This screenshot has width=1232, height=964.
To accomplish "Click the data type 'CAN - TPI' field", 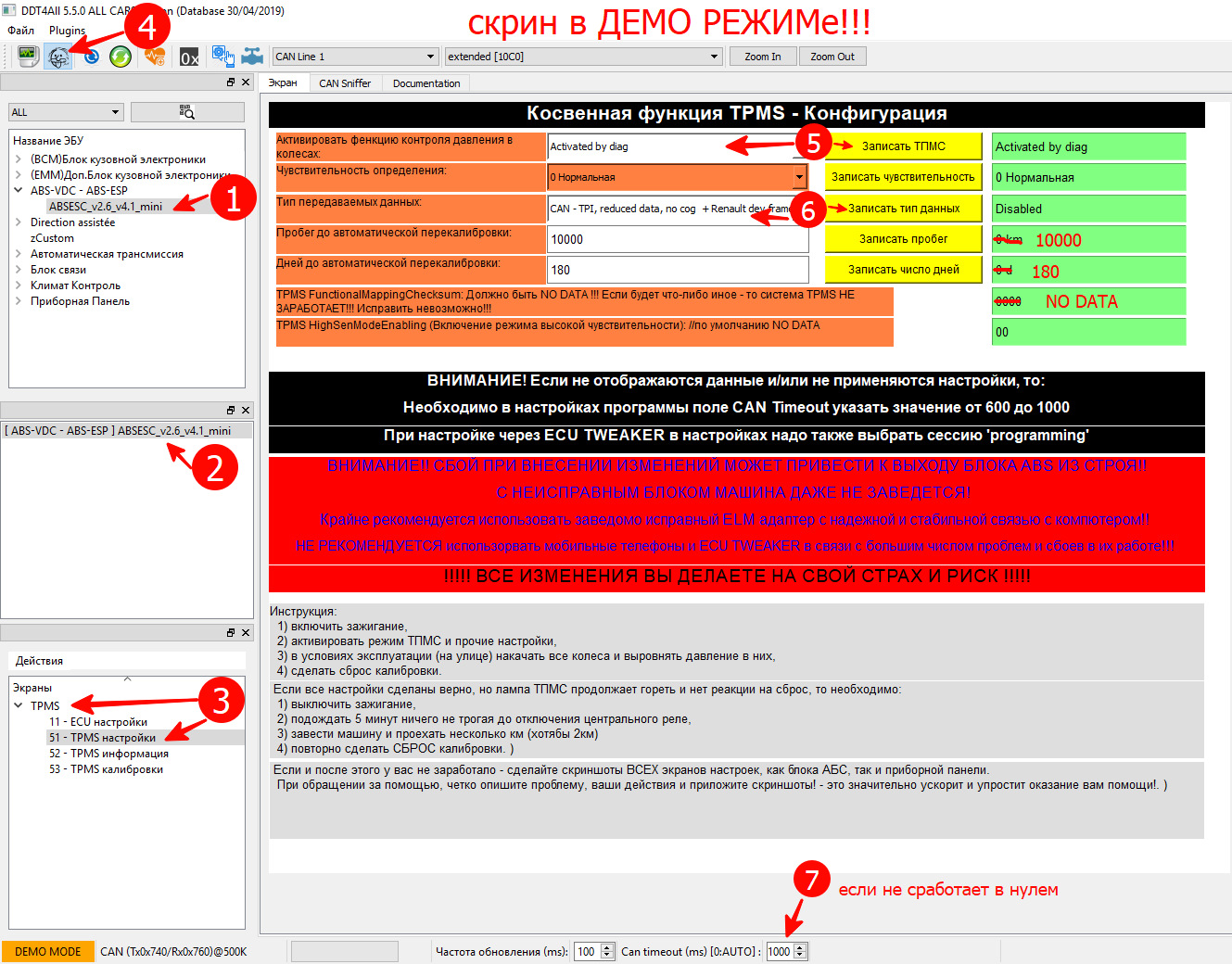I will pyautogui.click(x=678, y=209).
